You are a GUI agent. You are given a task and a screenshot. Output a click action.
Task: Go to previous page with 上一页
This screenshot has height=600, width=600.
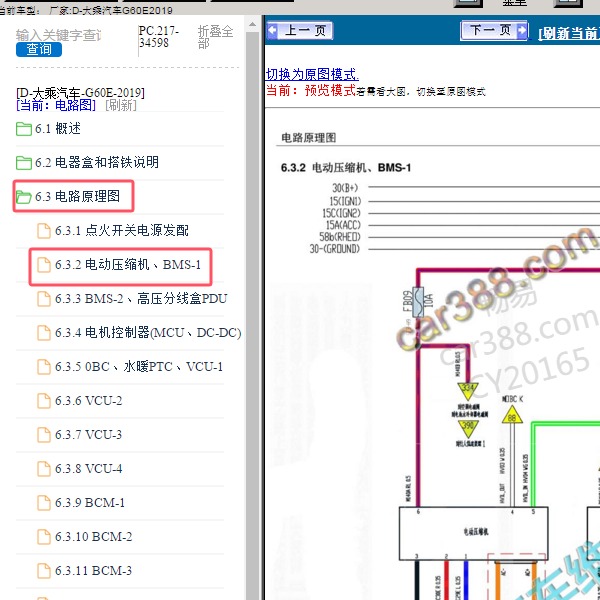pos(300,30)
